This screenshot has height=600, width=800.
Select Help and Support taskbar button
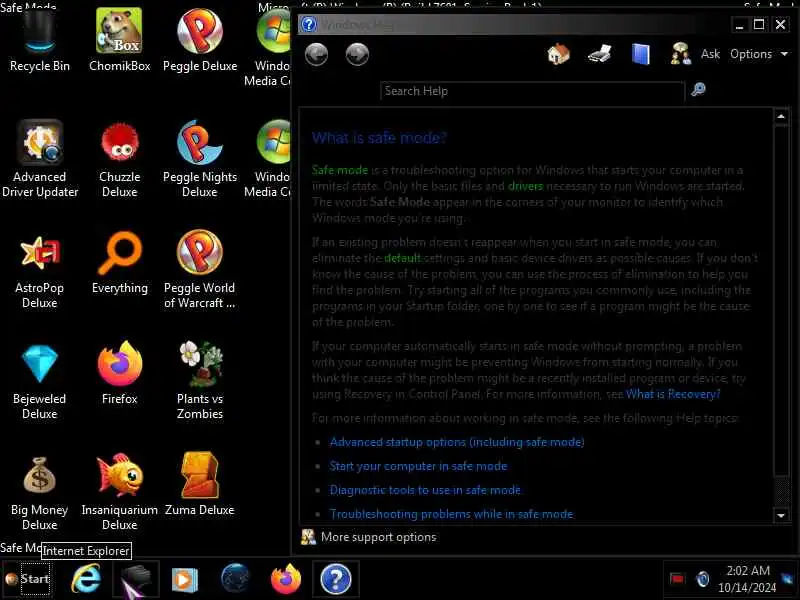coord(336,580)
